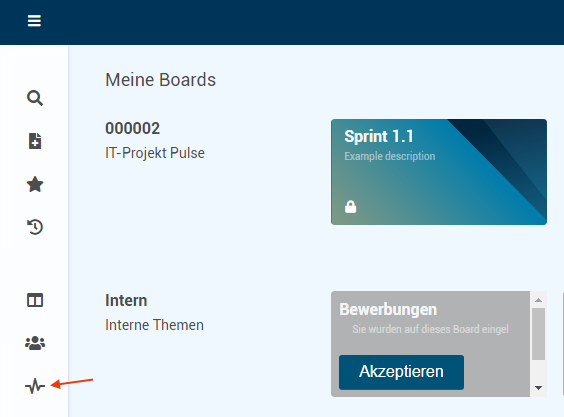Show favorites with the star sidebar icon
Screen dimensions: 564x417
tap(35, 184)
